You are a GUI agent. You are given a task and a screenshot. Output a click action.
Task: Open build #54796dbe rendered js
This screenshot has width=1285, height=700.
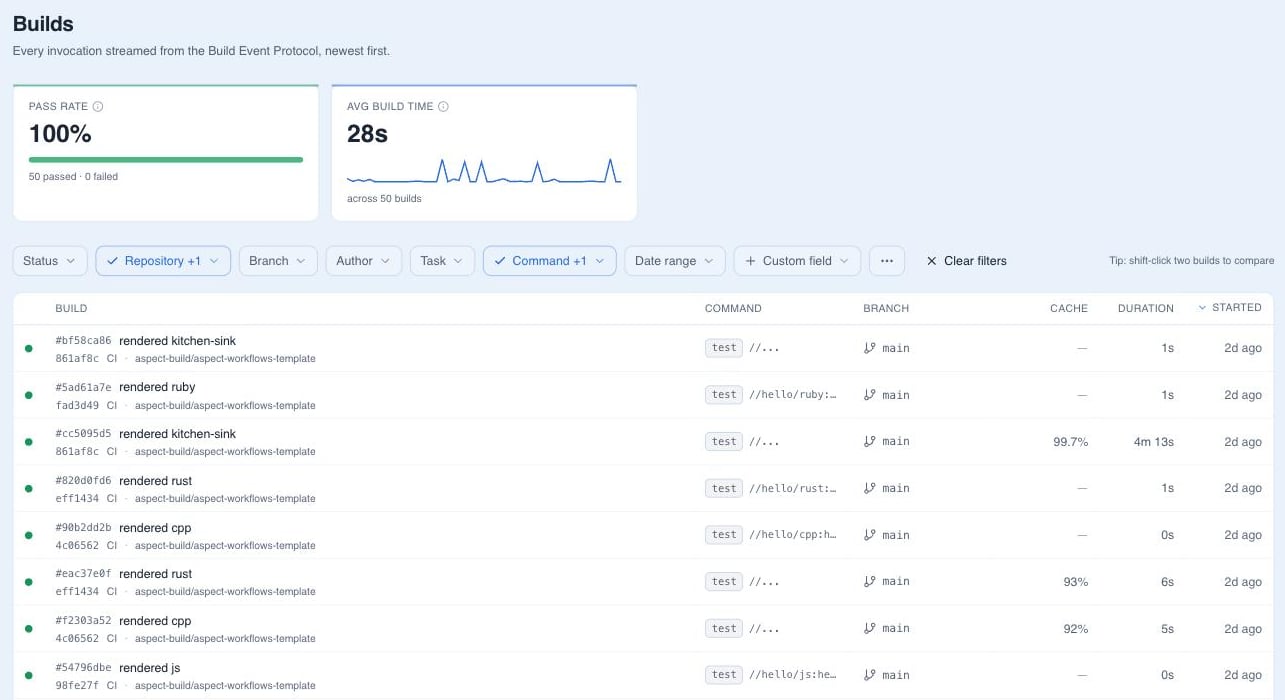click(x=643, y=675)
